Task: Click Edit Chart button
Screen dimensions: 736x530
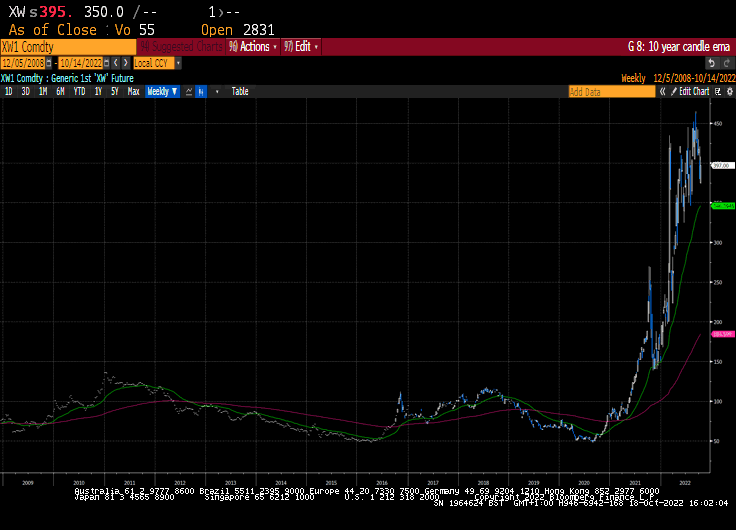Action: [x=690, y=92]
